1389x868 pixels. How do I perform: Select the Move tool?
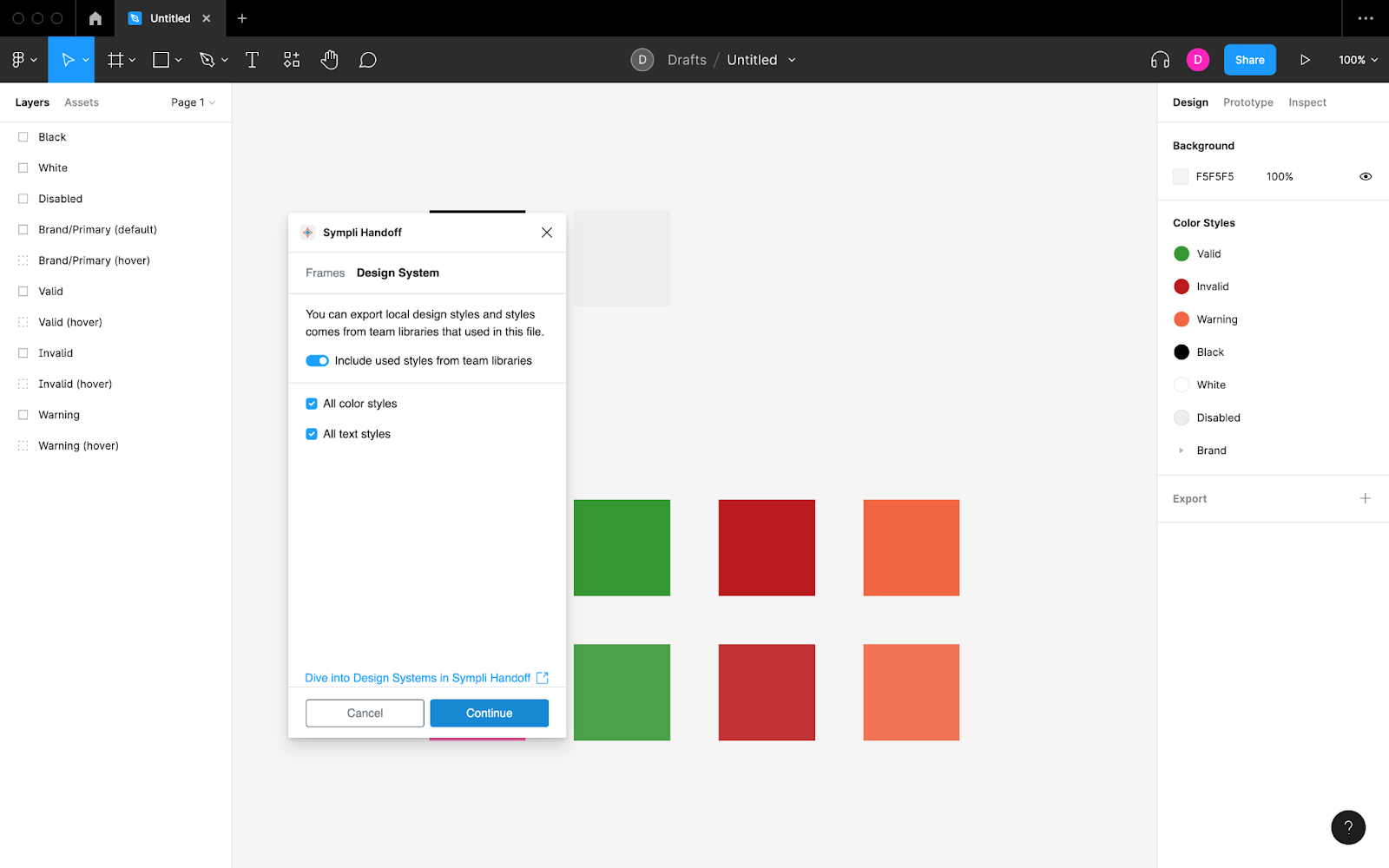pyautogui.click(x=68, y=60)
